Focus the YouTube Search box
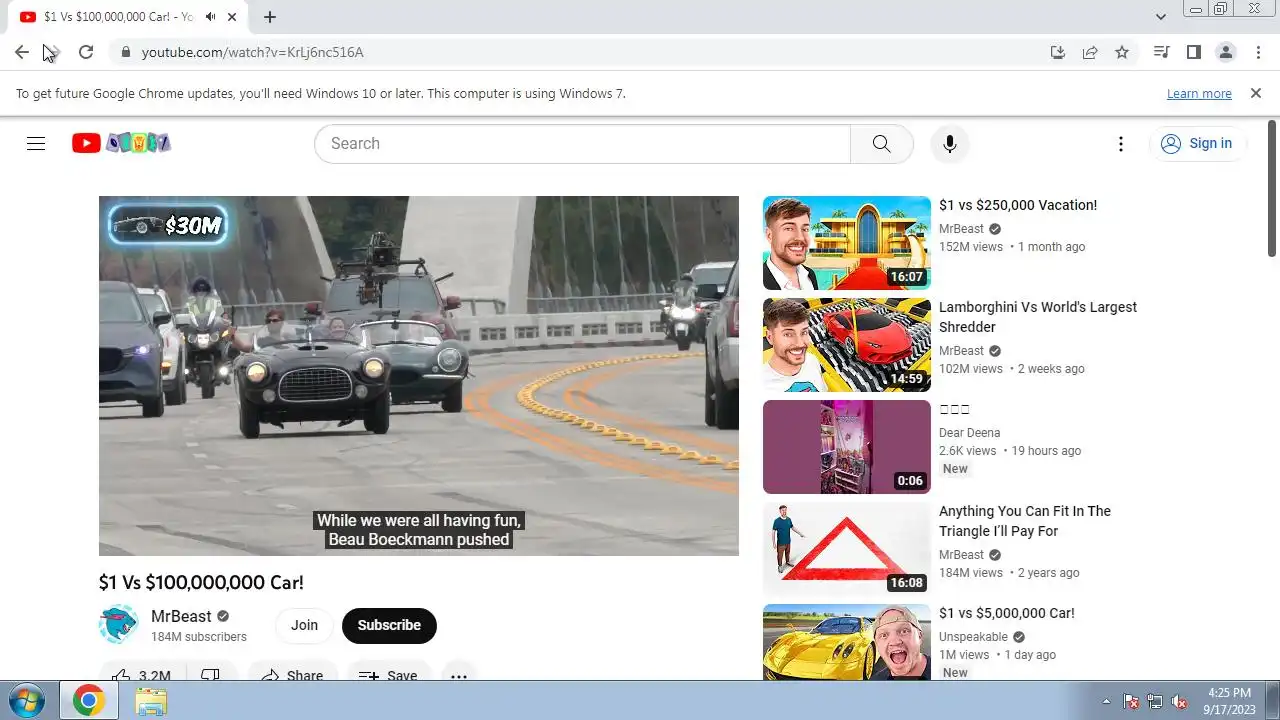1280x720 pixels. tap(582, 143)
